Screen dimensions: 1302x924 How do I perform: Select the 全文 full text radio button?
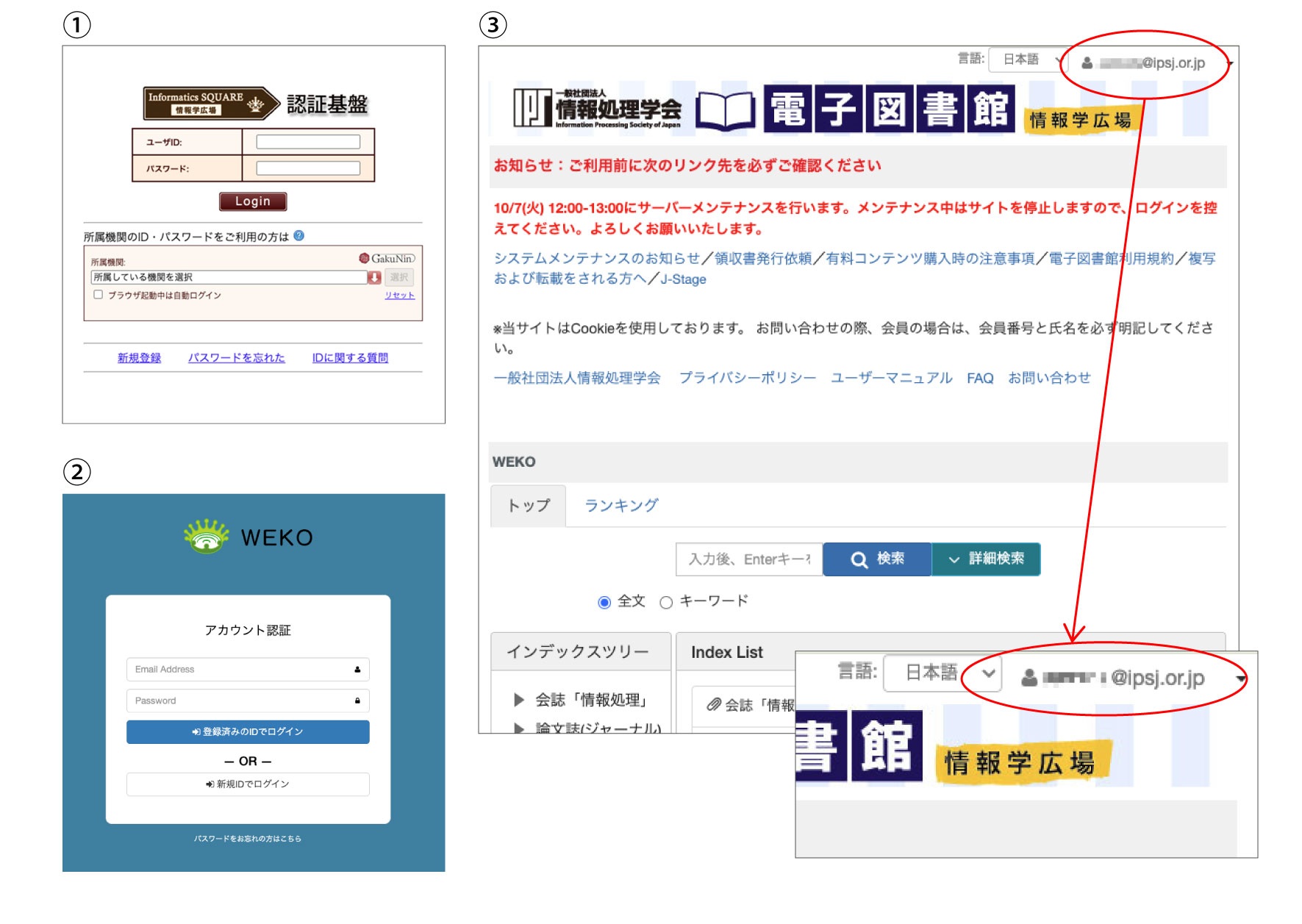(604, 603)
